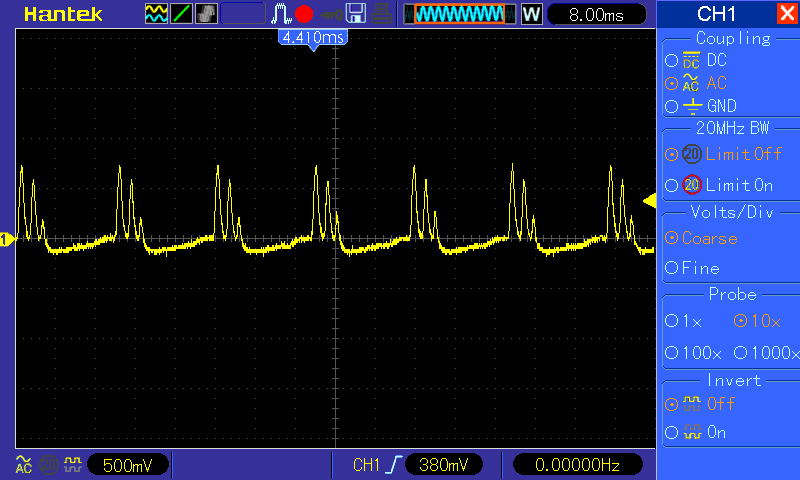Click the AC coupling status icon
The image size is (800, 480).
point(23,465)
